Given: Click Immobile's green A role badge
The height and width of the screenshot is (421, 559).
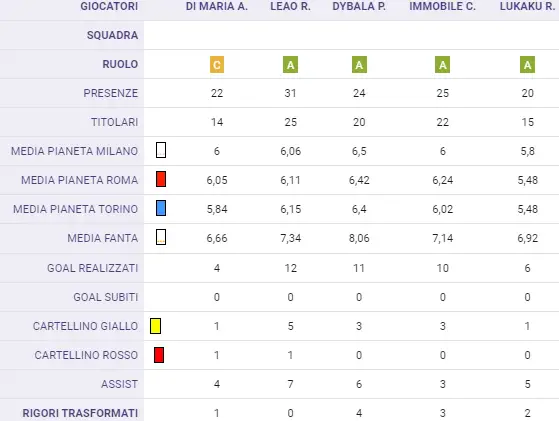Looking at the screenshot, I should [442, 65].
